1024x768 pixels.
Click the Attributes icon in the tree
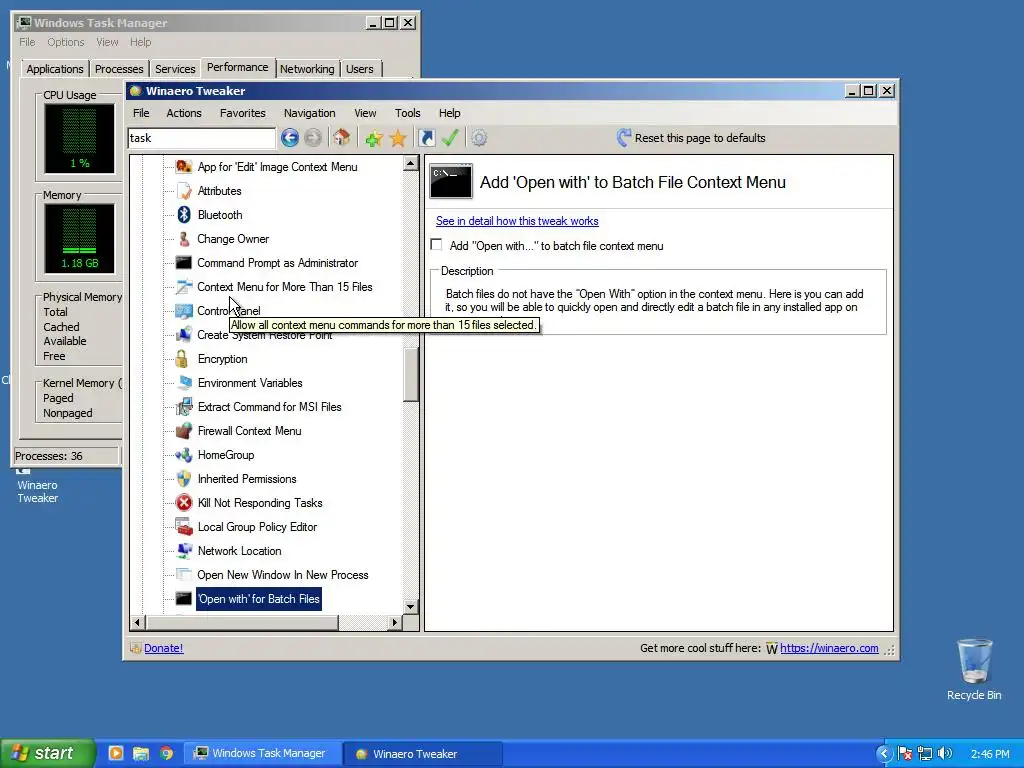184,191
